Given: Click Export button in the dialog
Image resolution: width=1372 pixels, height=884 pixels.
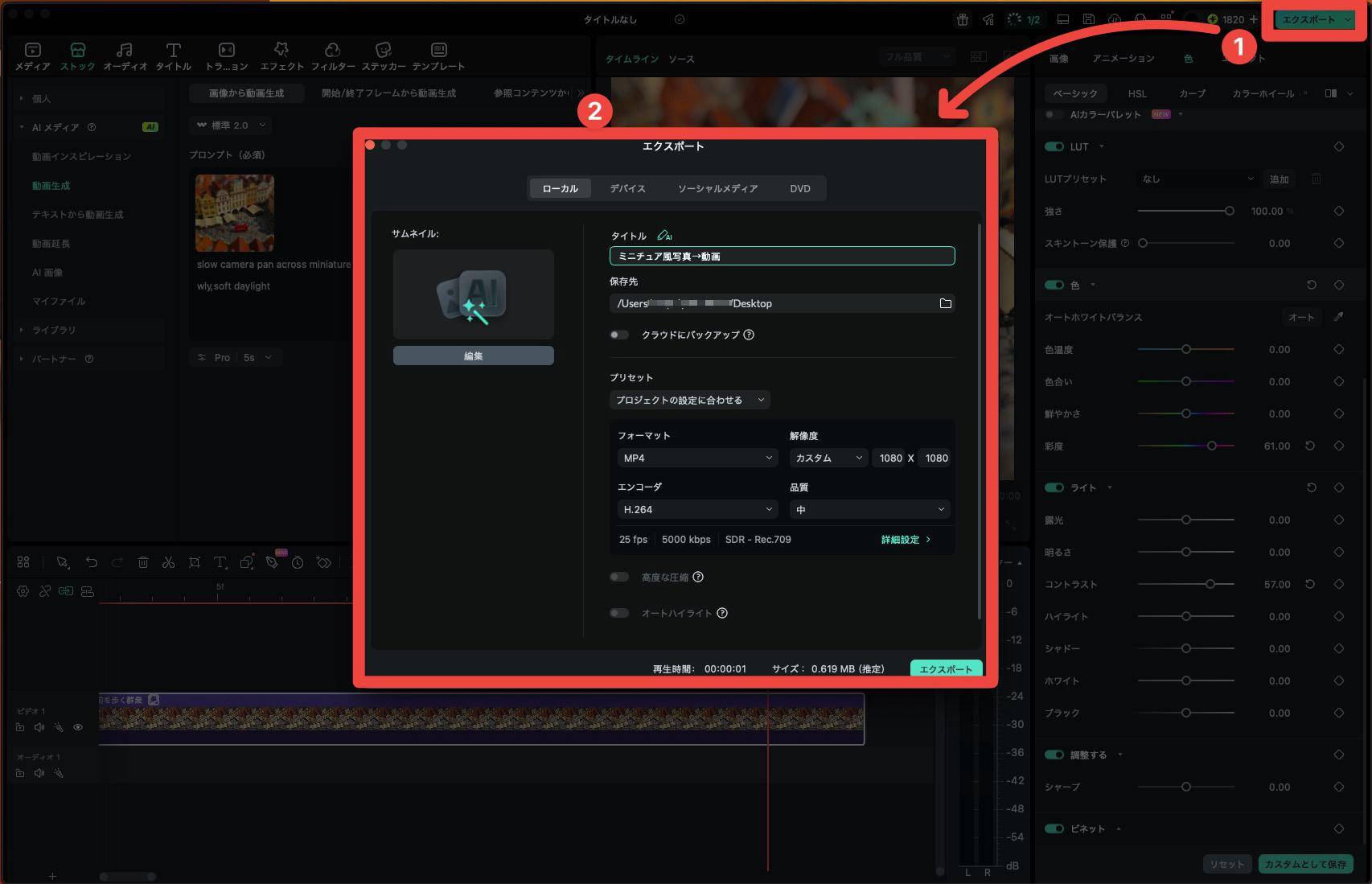Looking at the screenshot, I should pos(946,668).
